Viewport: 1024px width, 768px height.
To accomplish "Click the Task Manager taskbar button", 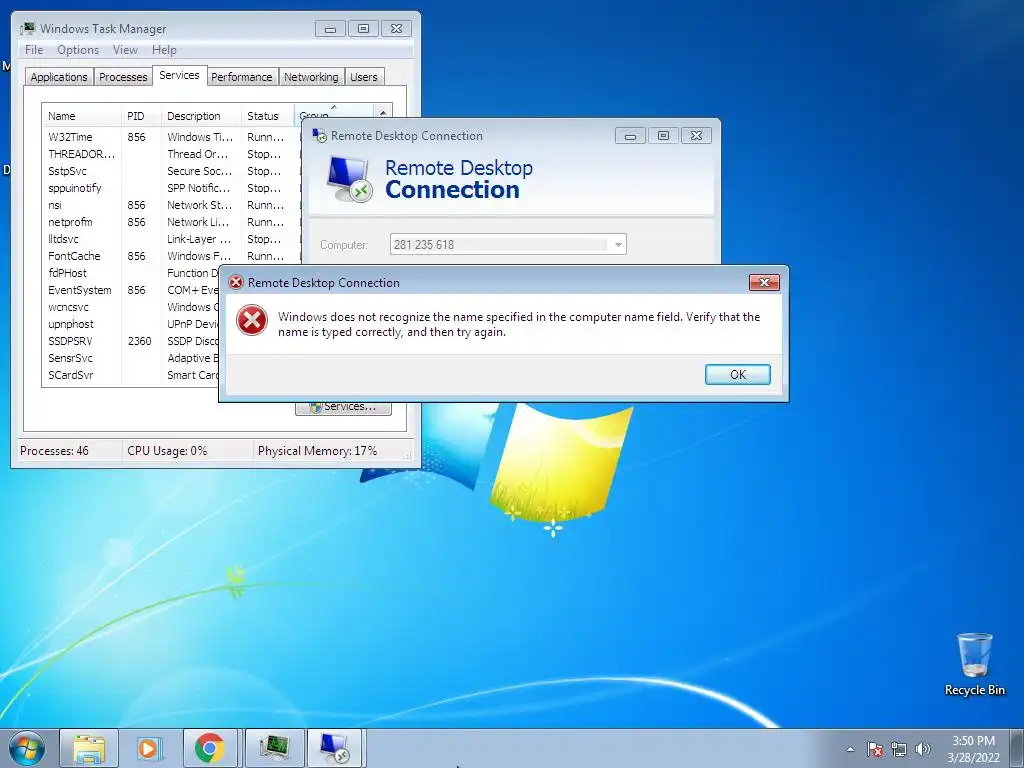I will point(274,748).
